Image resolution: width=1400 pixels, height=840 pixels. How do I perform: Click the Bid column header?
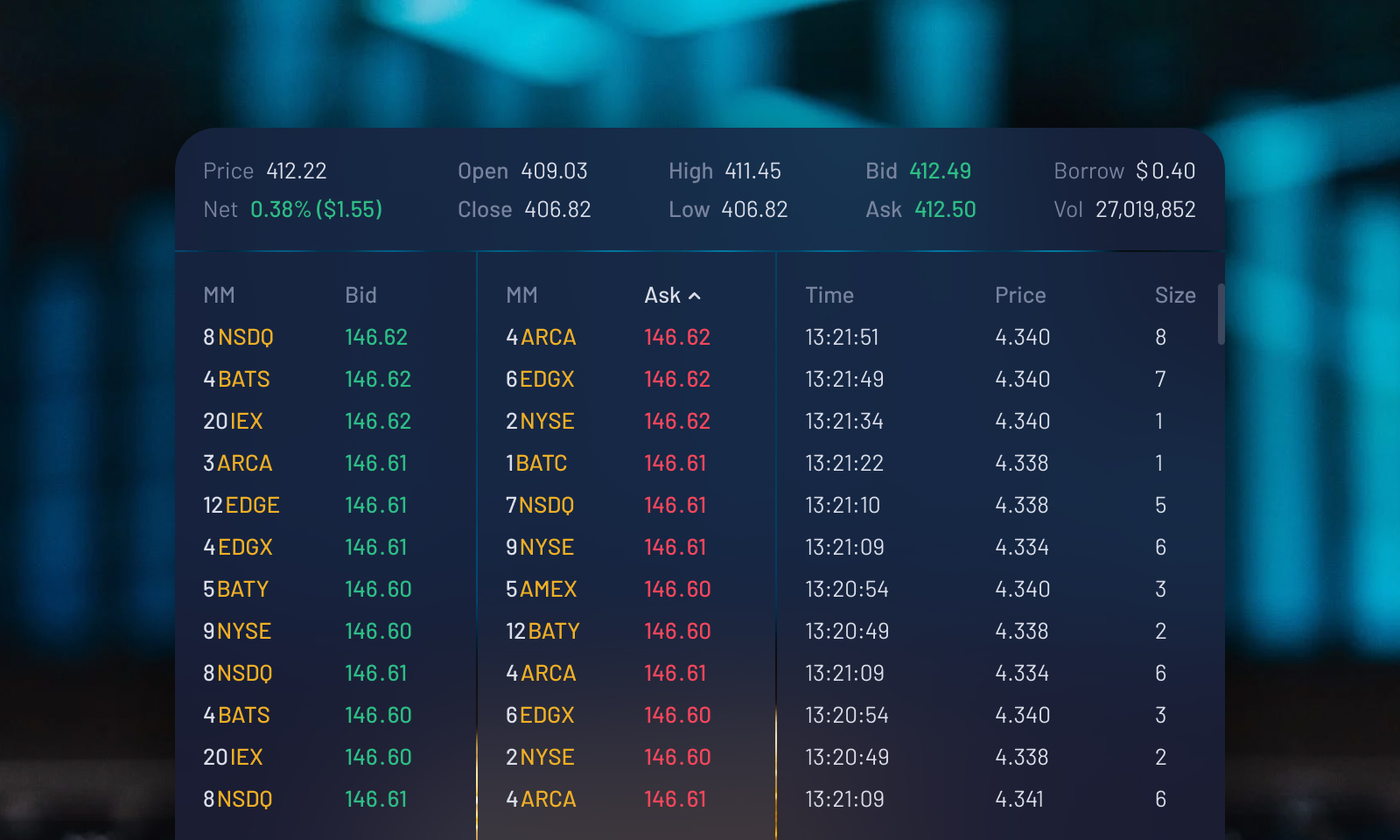coord(360,296)
